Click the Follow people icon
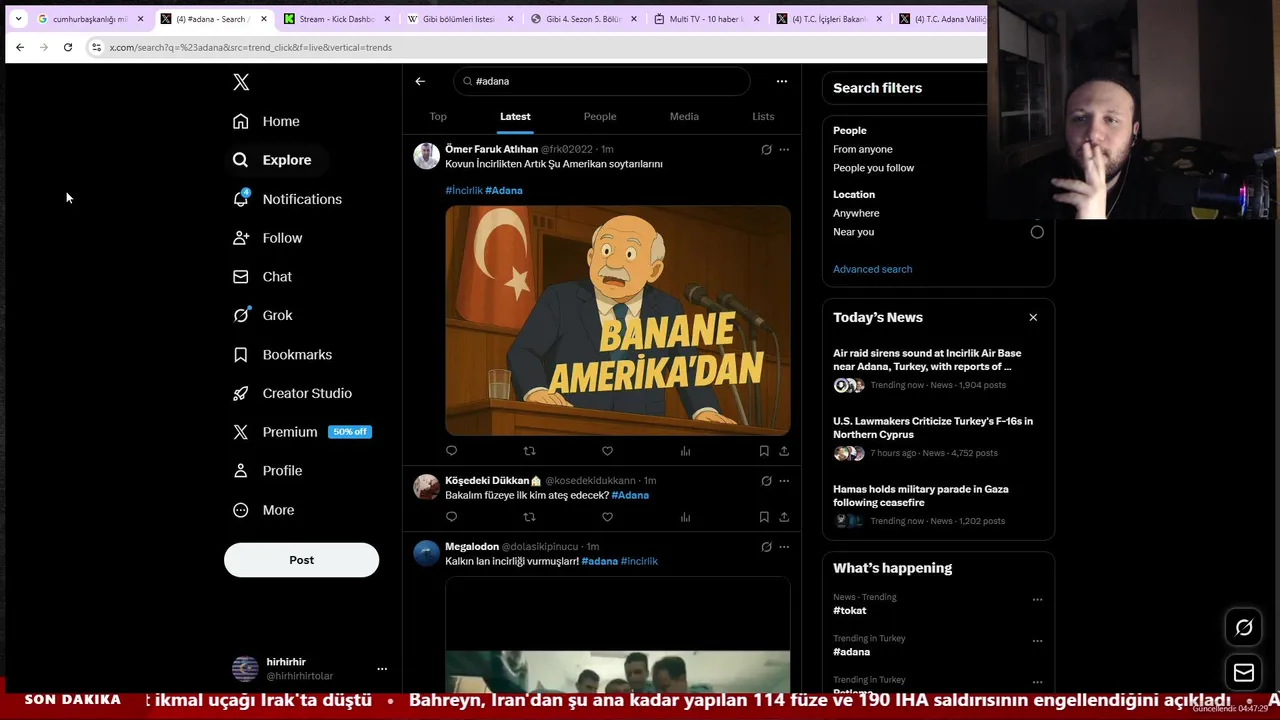The height and width of the screenshot is (720, 1280). [241, 238]
